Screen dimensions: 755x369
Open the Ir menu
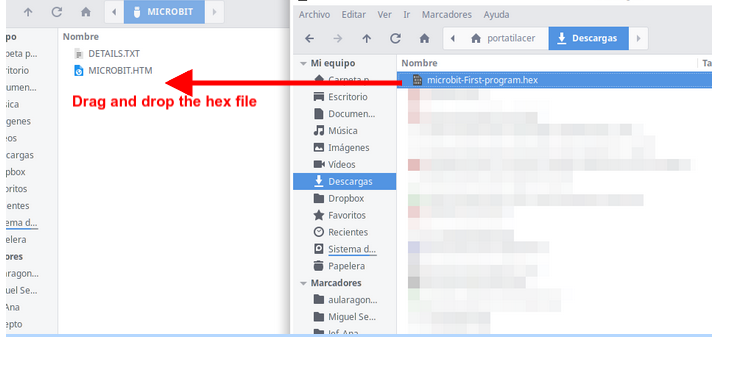[407, 14]
